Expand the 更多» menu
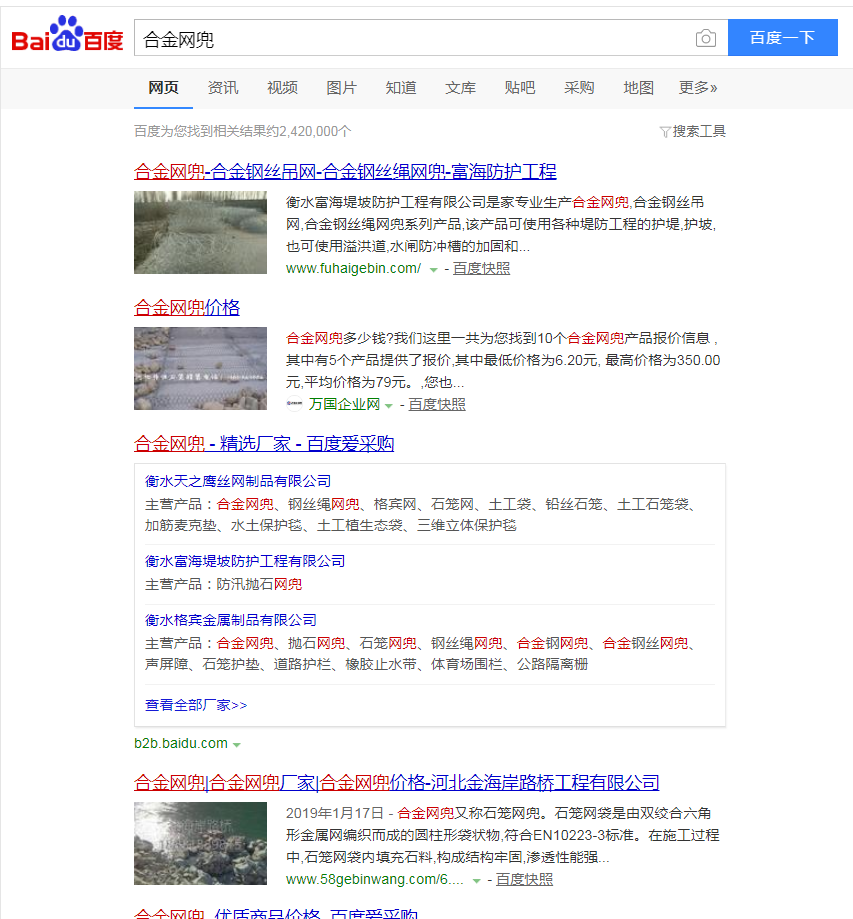853x919 pixels. [698, 88]
